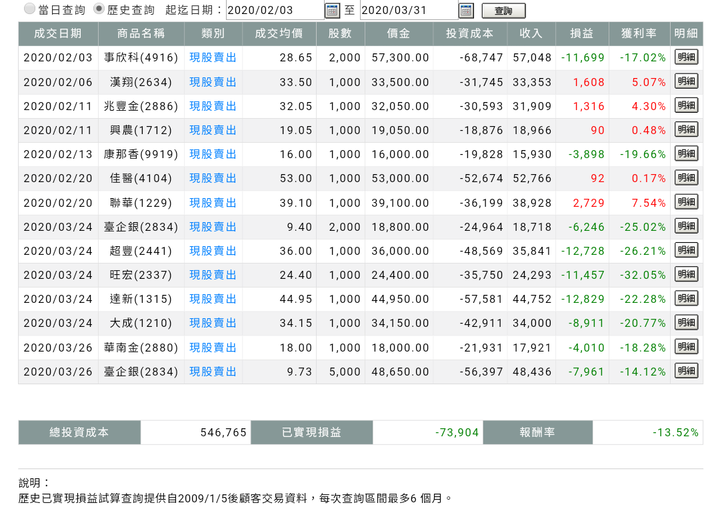The width and height of the screenshot is (720, 505).
Task: Open 明細 details for 華南金(2880)
Action: [686, 347]
